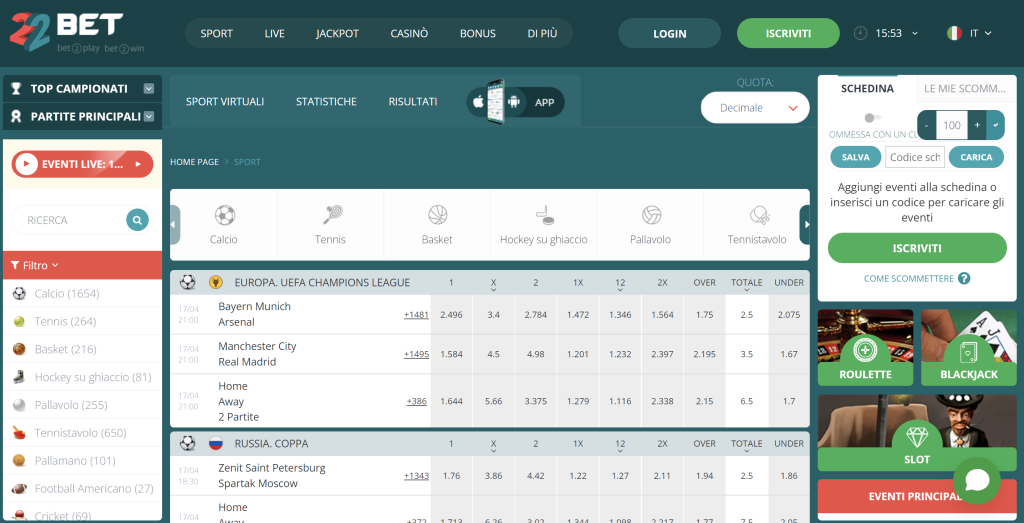Click the Italian flag icon
The height and width of the screenshot is (523, 1024).
pos(954,33)
